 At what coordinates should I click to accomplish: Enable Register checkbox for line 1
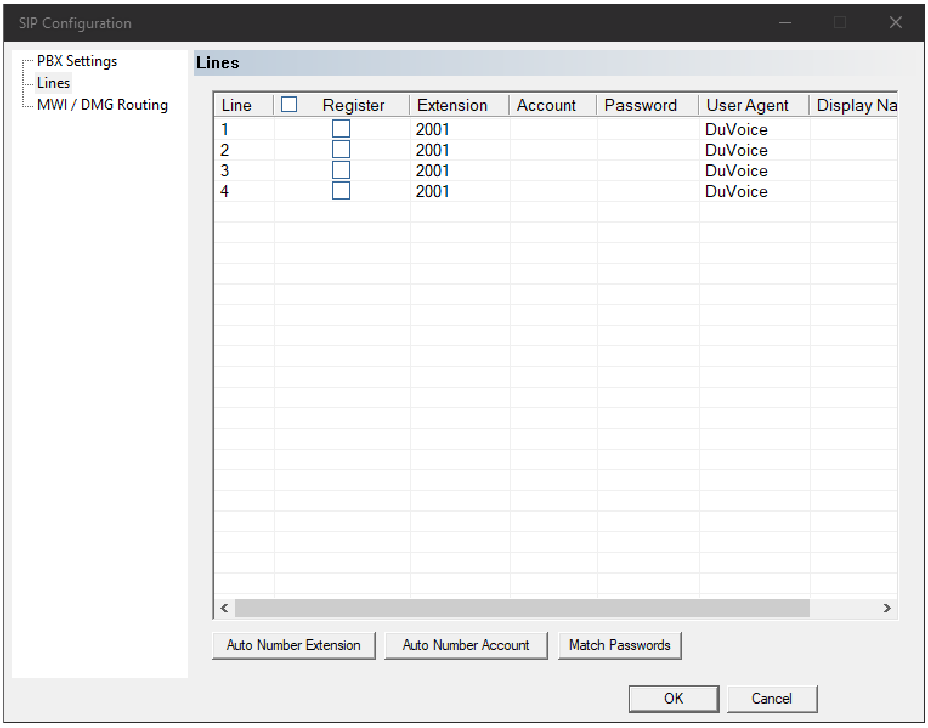[x=341, y=129]
